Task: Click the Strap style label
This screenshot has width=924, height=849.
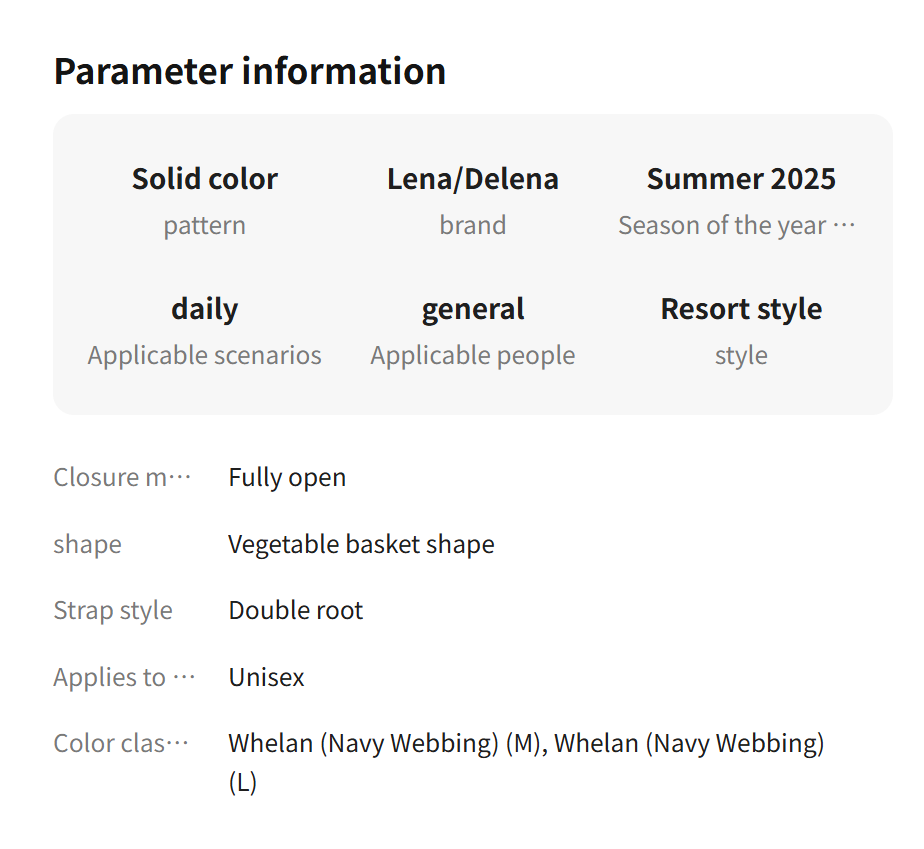Action: [113, 610]
